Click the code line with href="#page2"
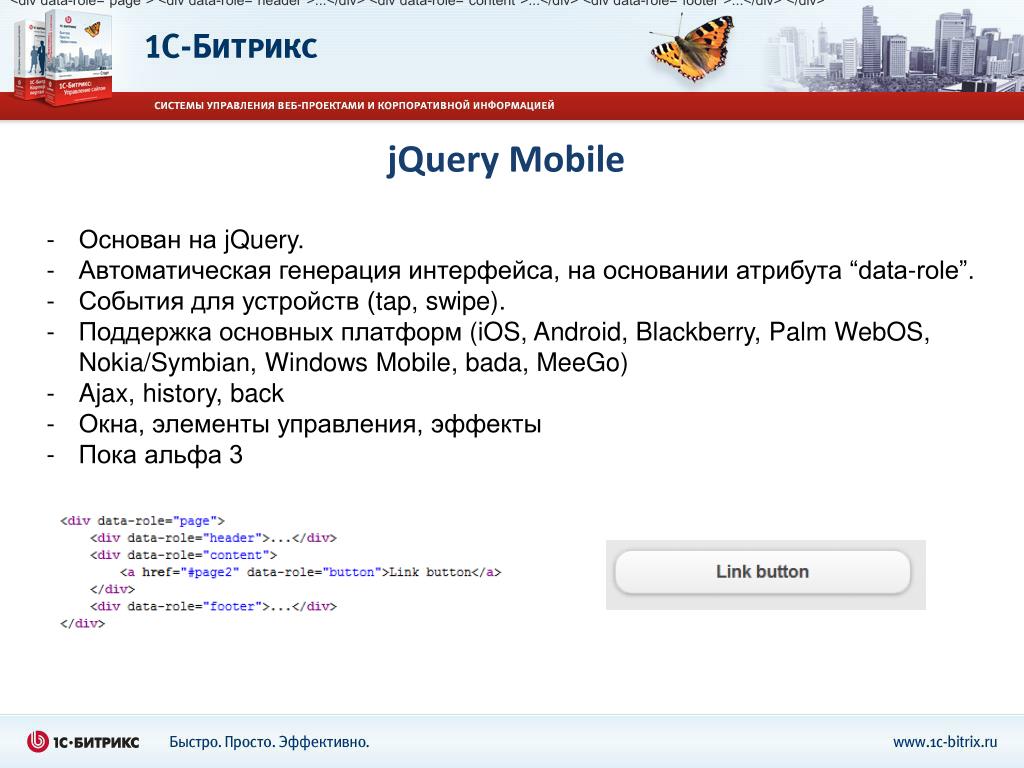 click(x=311, y=572)
